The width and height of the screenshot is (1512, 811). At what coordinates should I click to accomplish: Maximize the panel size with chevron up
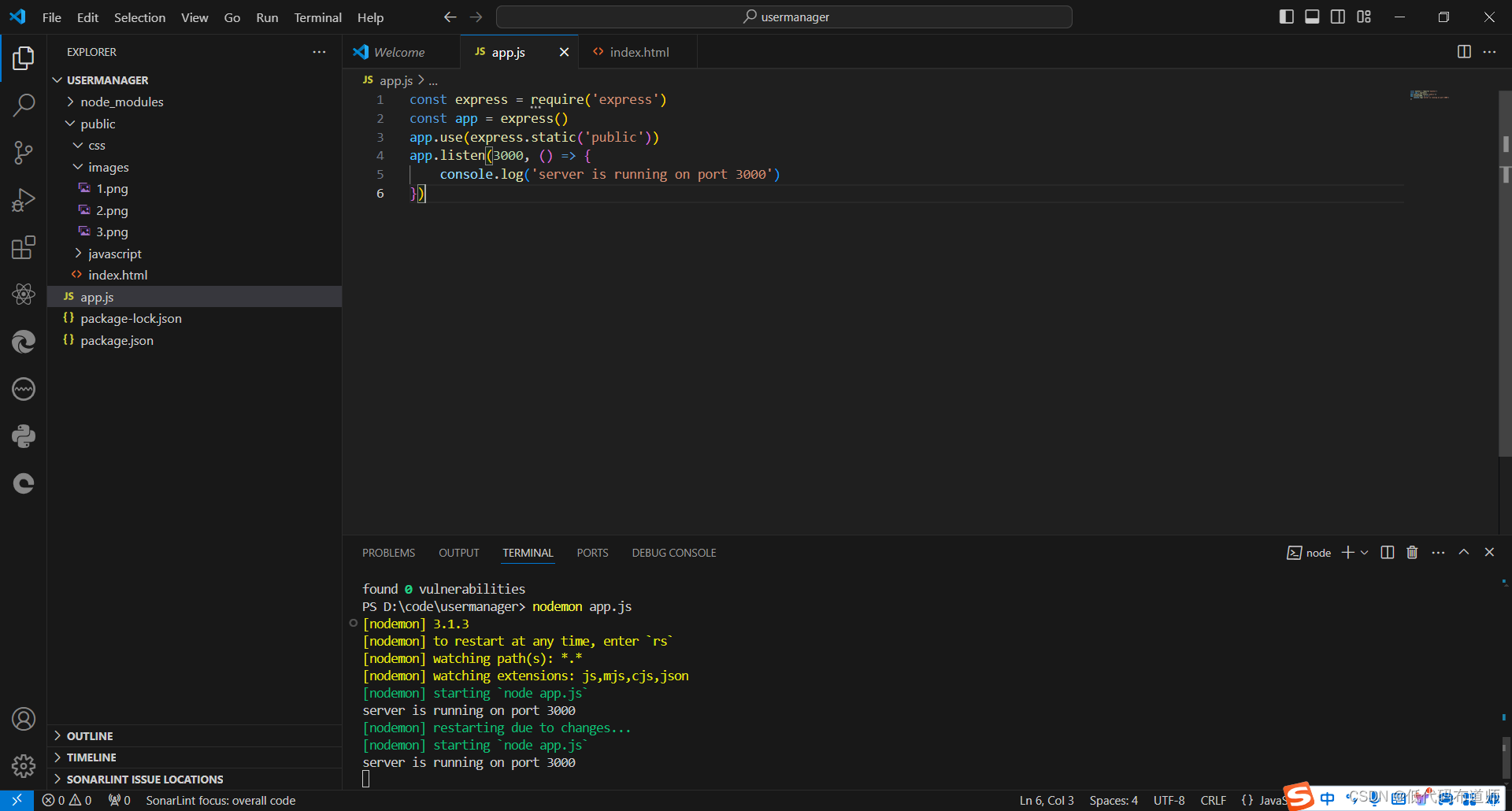click(1464, 553)
